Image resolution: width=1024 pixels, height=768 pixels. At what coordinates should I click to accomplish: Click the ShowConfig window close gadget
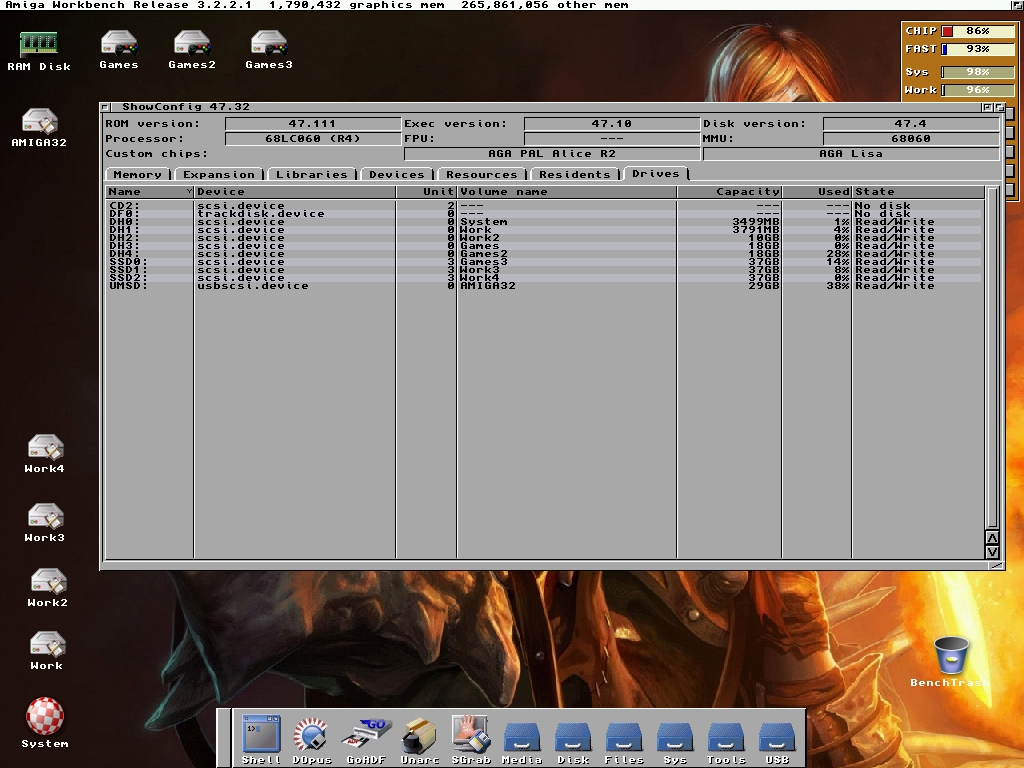pyautogui.click(x=104, y=107)
